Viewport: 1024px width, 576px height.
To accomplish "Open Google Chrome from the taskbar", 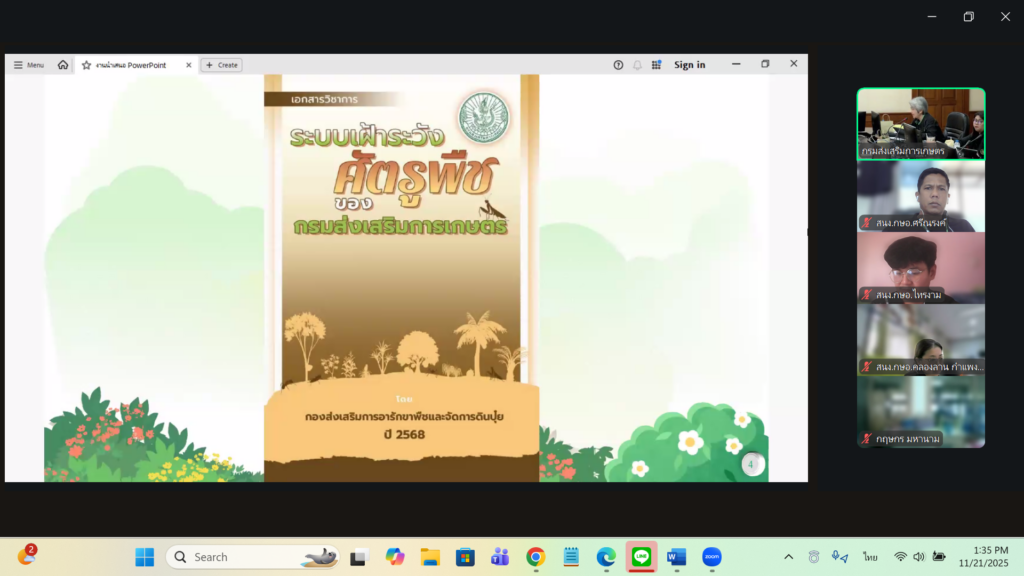I will tap(536, 557).
